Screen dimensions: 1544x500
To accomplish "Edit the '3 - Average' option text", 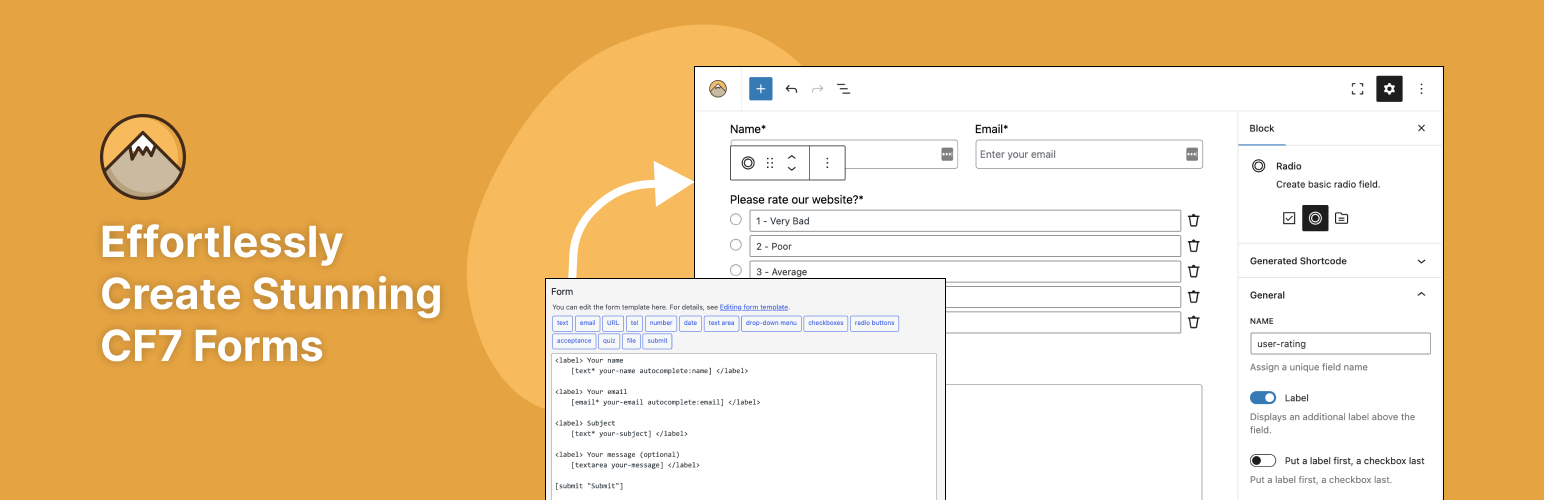I will 965,270.
